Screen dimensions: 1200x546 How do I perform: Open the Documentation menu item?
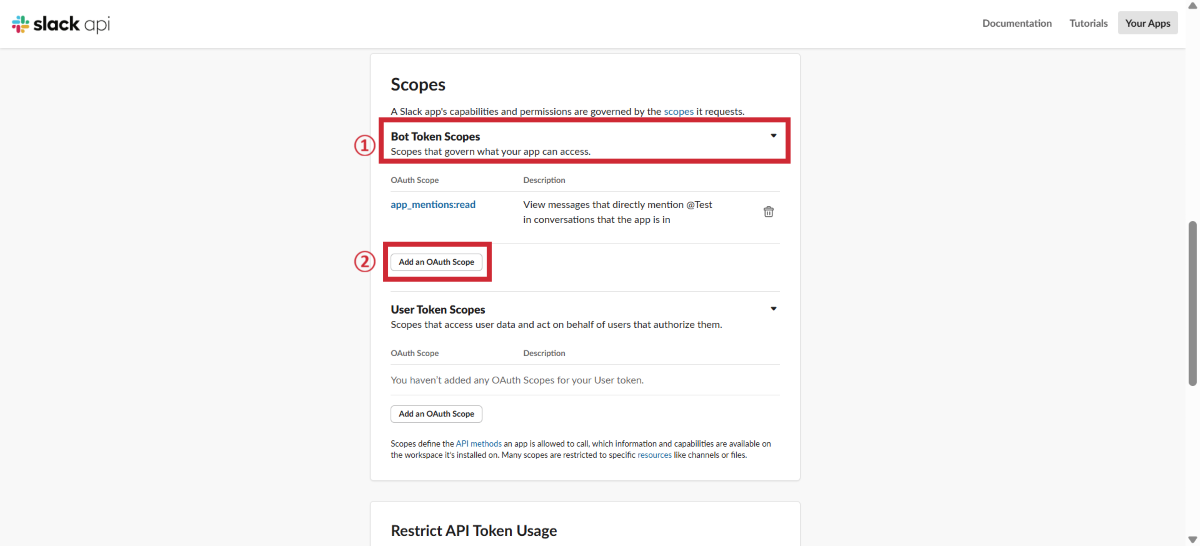point(1016,23)
